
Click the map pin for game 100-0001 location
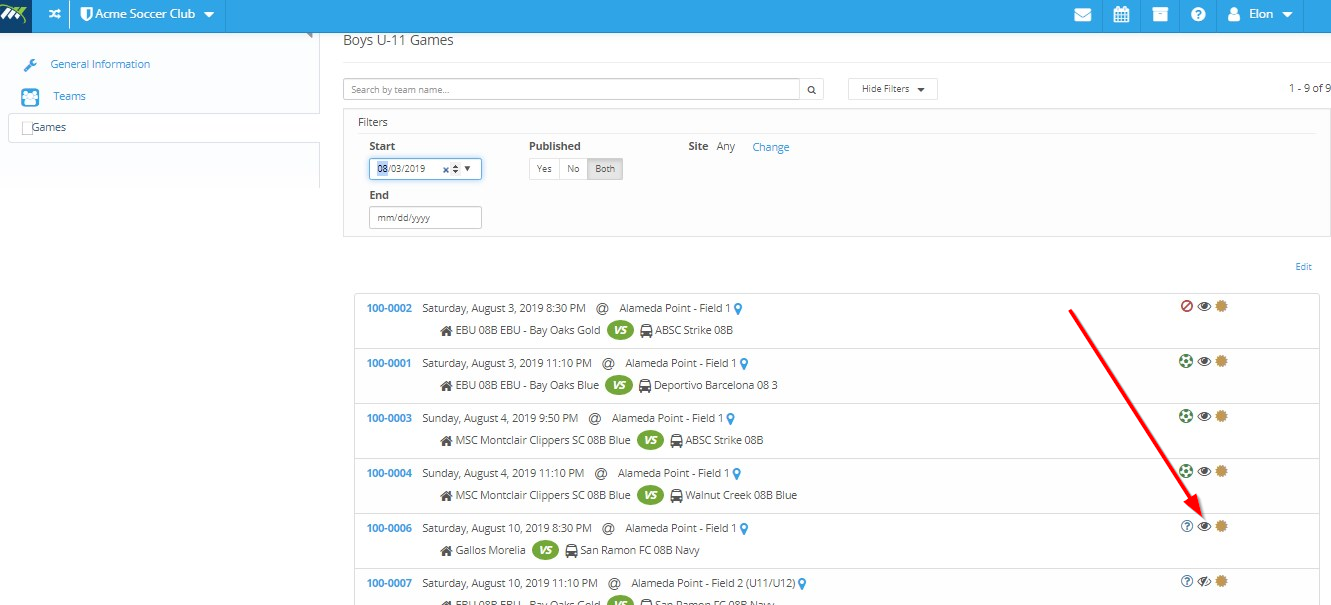click(x=744, y=364)
